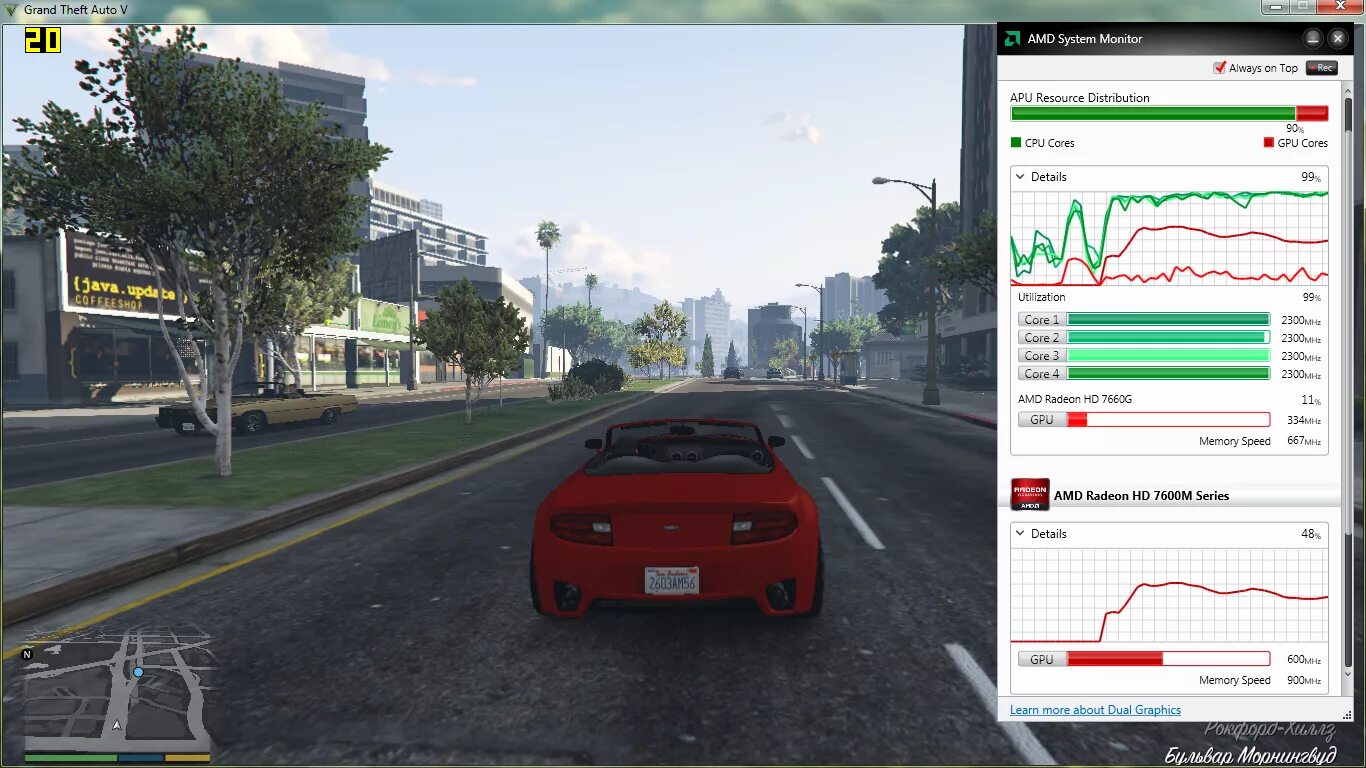The image size is (1366, 768).
Task: Click the AMD logo in System Monitor title
Action: pos(1011,39)
